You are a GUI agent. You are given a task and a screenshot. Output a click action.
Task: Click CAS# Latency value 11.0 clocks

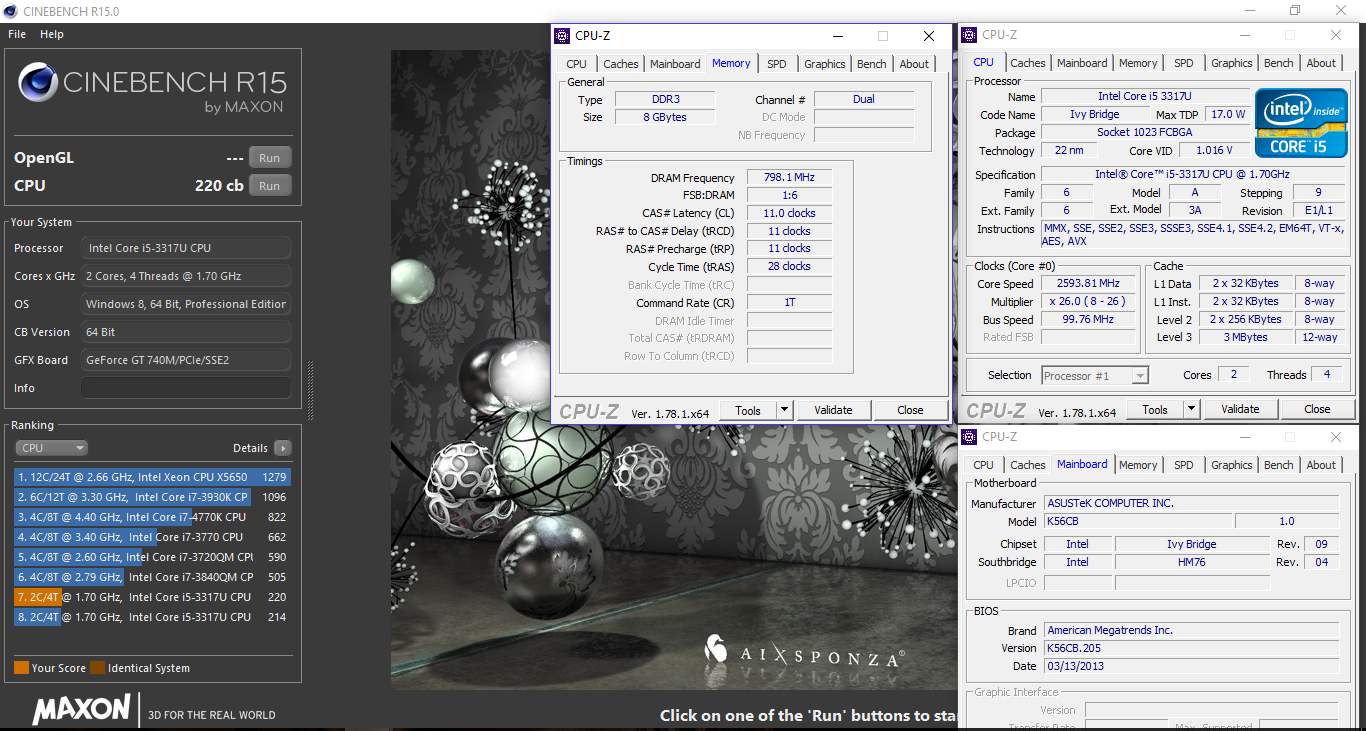click(x=789, y=213)
